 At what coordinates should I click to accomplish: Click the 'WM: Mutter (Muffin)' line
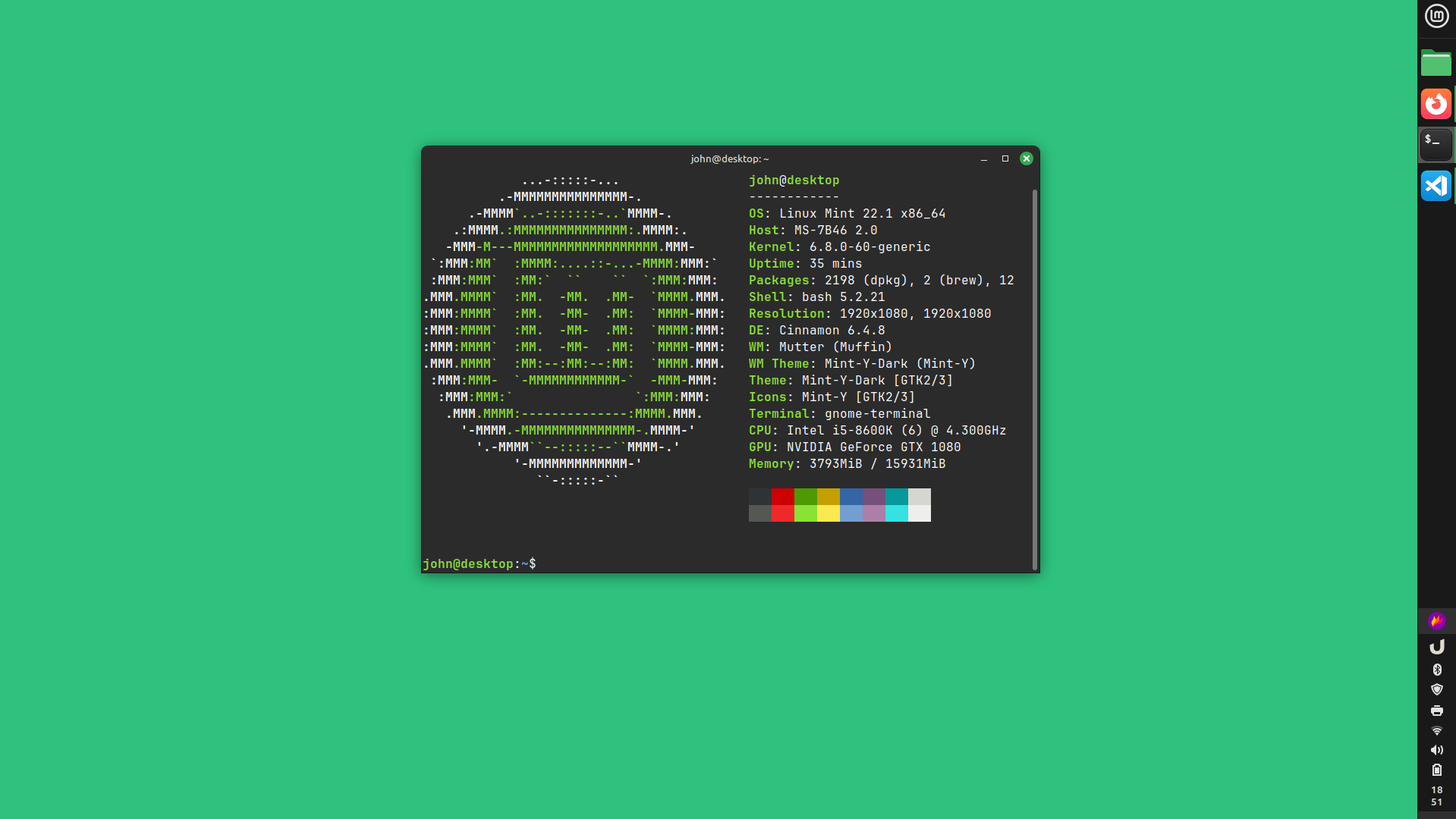click(821, 347)
